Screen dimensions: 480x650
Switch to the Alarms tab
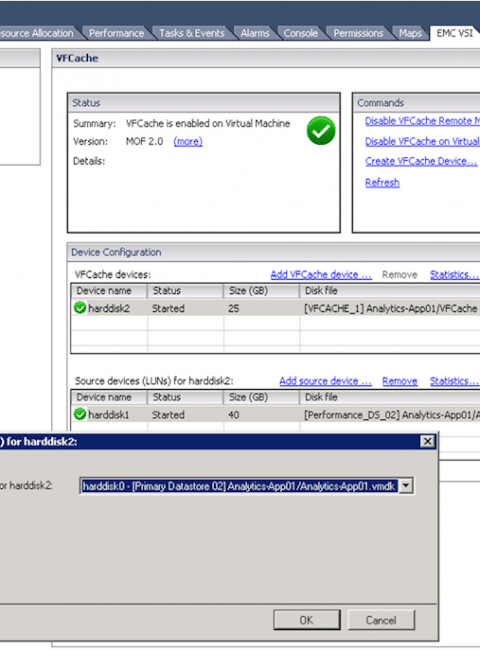pyautogui.click(x=255, y=33)
